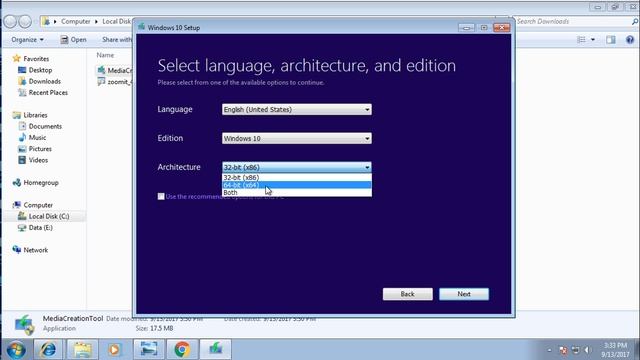The image size is (640, 360).
Task: Click the Windows Start button
Action: click(16, 350)
